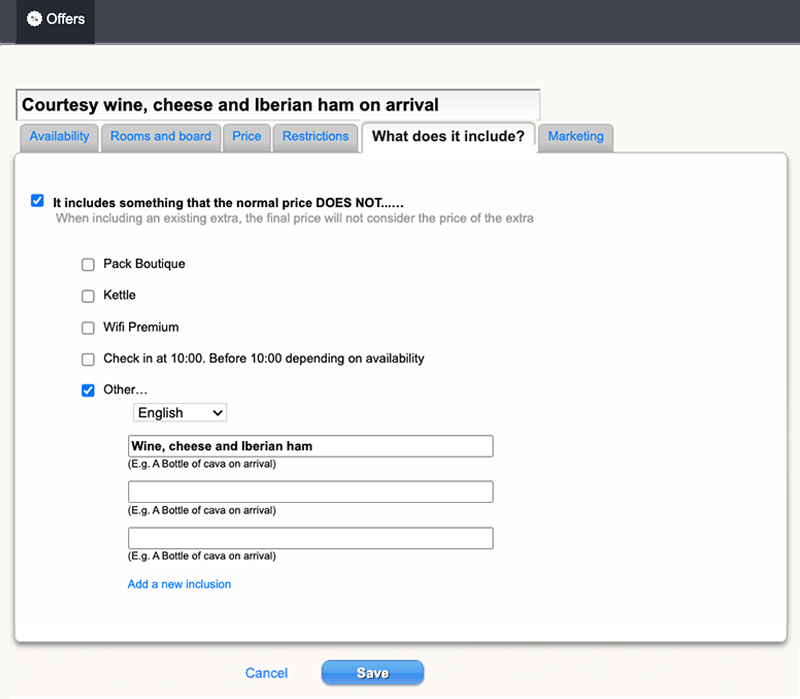Open the English language dropdown
800x699 pixels.
click(x=180, y=413)
